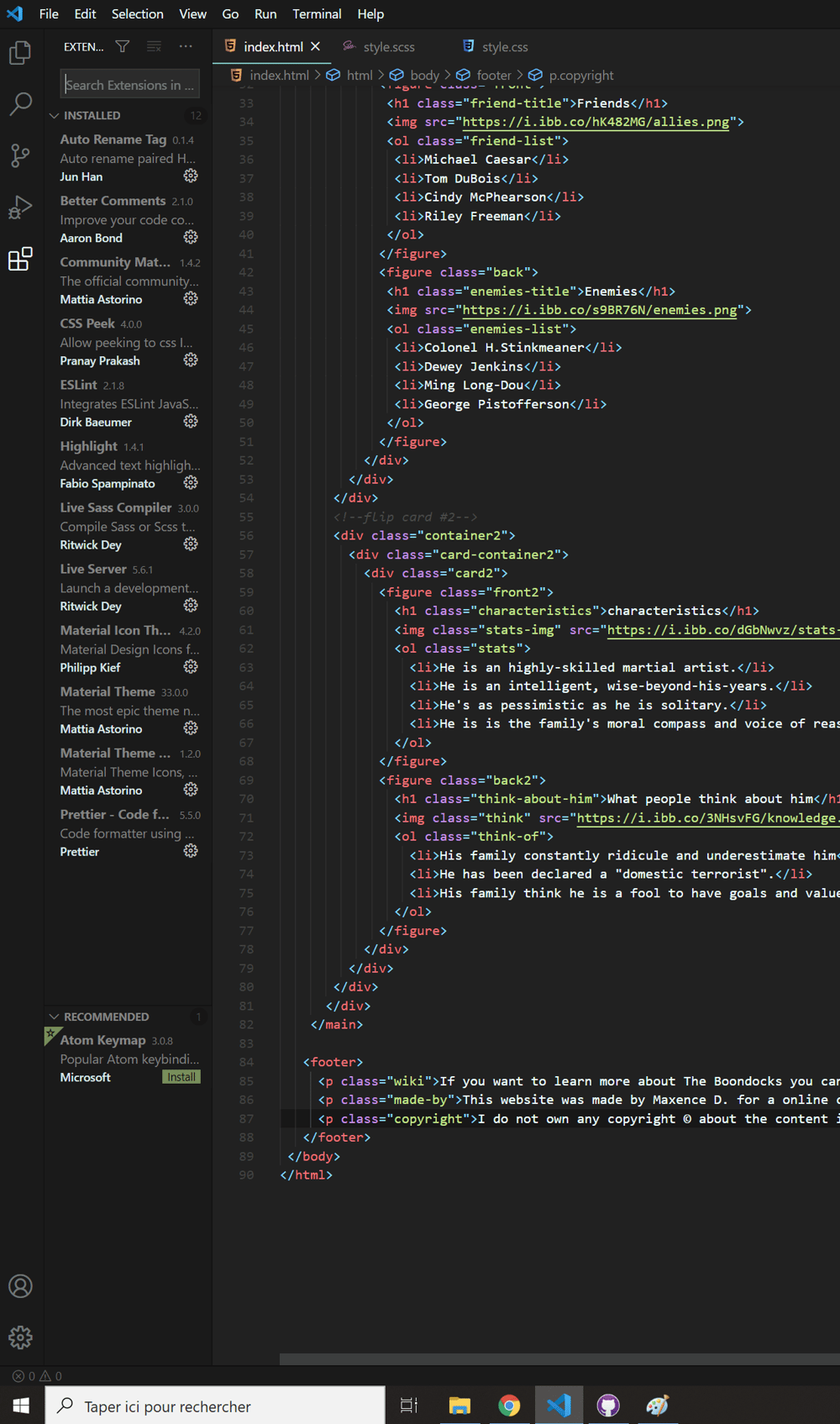Clear extensions search results icon
This screenshot has height=1424, width=840.
coord(154,46)
